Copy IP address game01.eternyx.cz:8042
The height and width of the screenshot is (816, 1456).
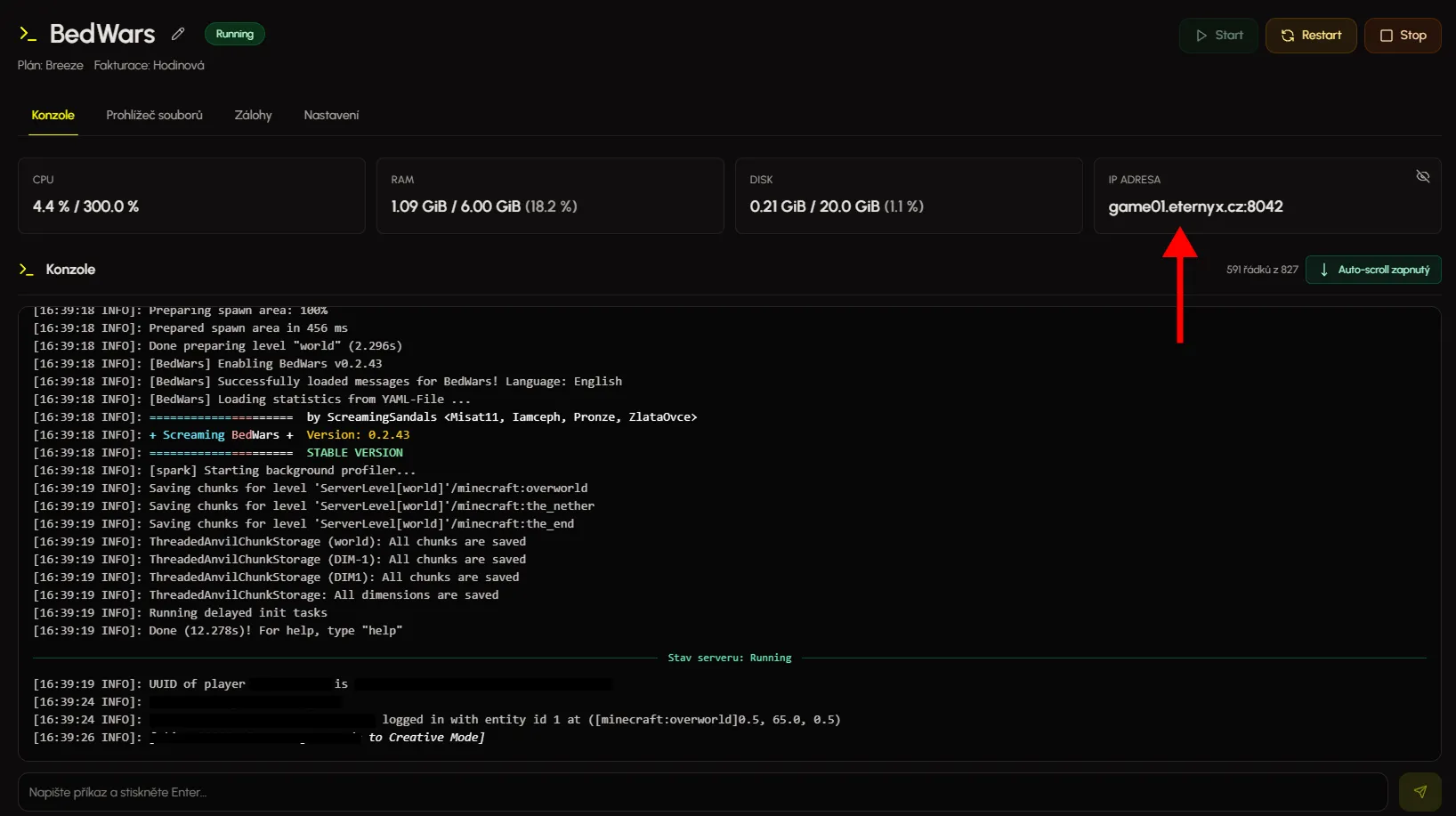pos(1195,206)
